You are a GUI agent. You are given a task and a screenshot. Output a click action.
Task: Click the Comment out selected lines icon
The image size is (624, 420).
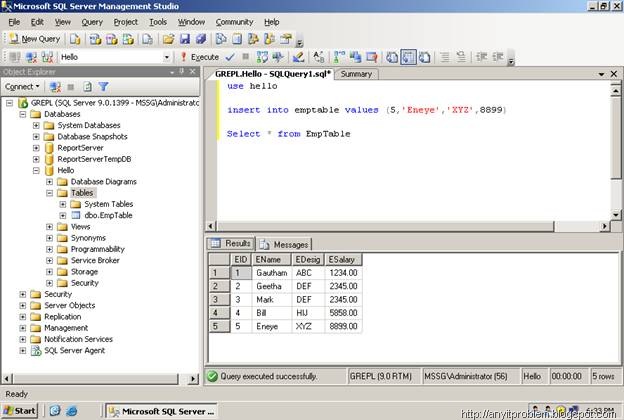(445, 57)
